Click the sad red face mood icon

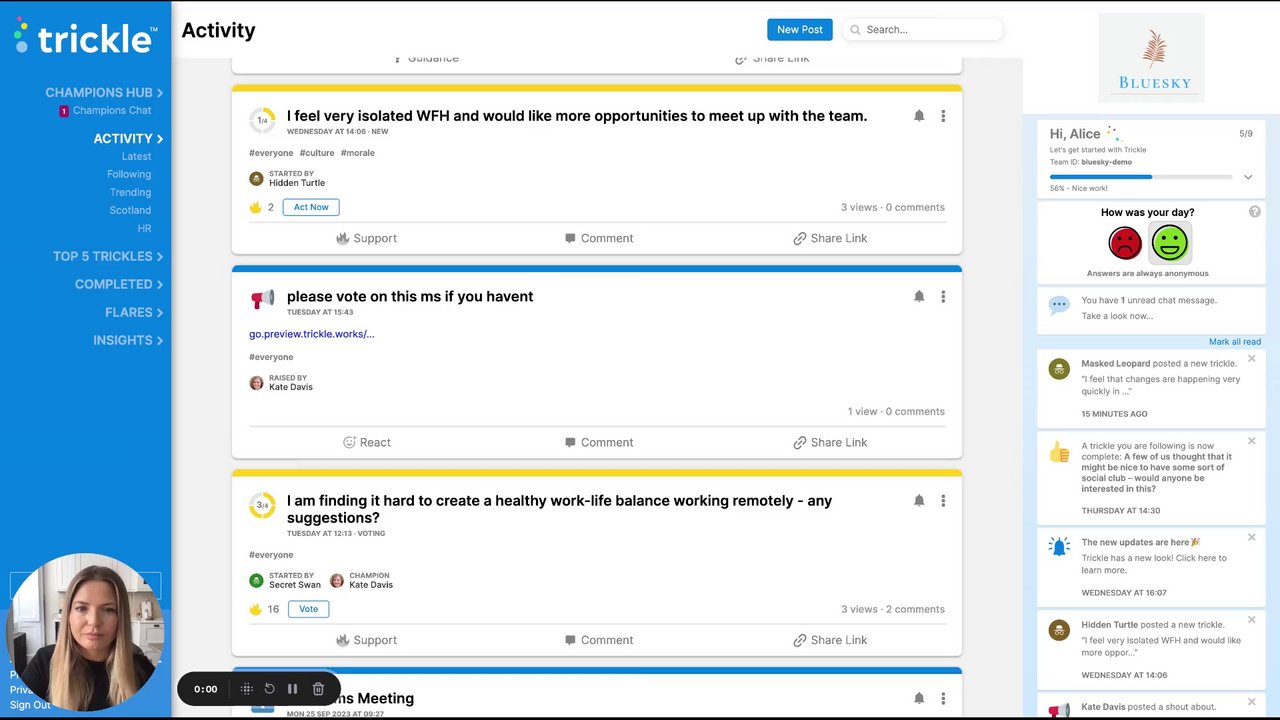(1125, 243)
